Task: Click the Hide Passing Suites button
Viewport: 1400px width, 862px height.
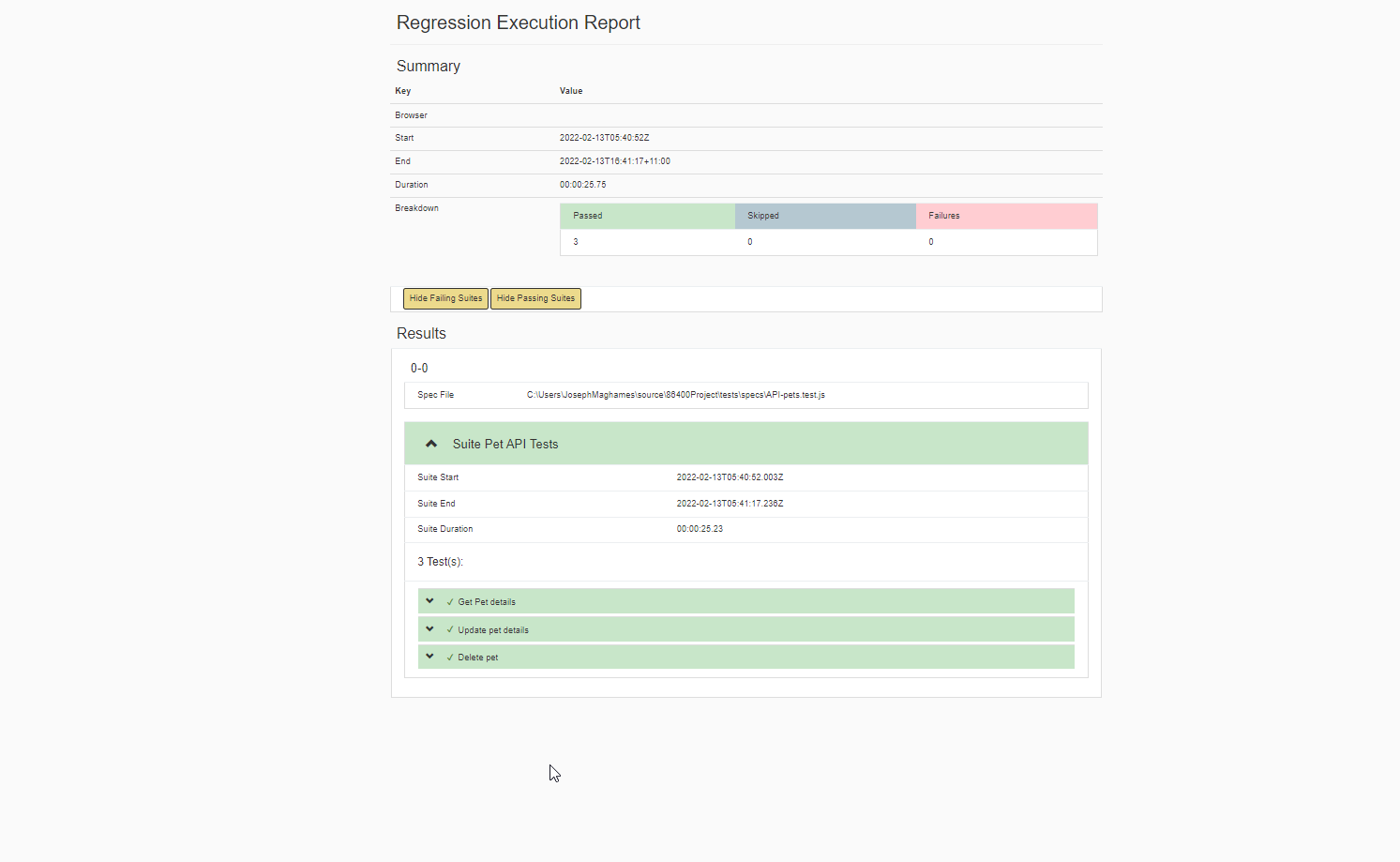Action: click(535, 298)
